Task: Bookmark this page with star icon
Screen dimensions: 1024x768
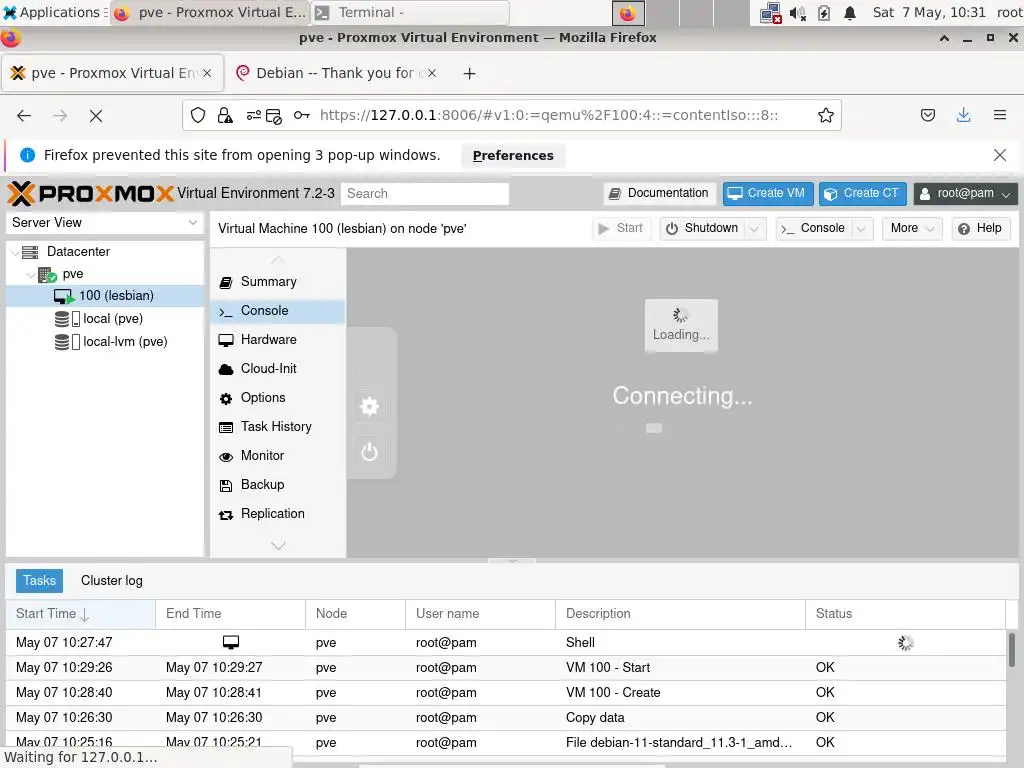Action: (825, 116)
